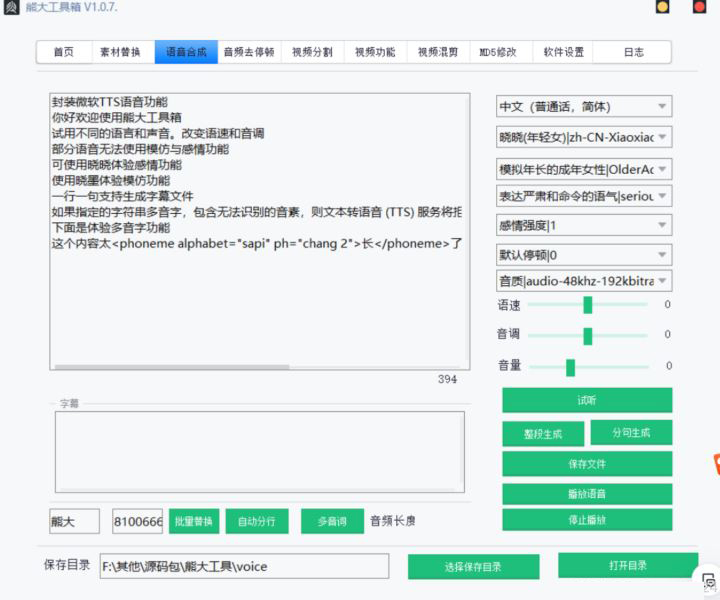Click the 打开目录 button

[x=628, y=565]
